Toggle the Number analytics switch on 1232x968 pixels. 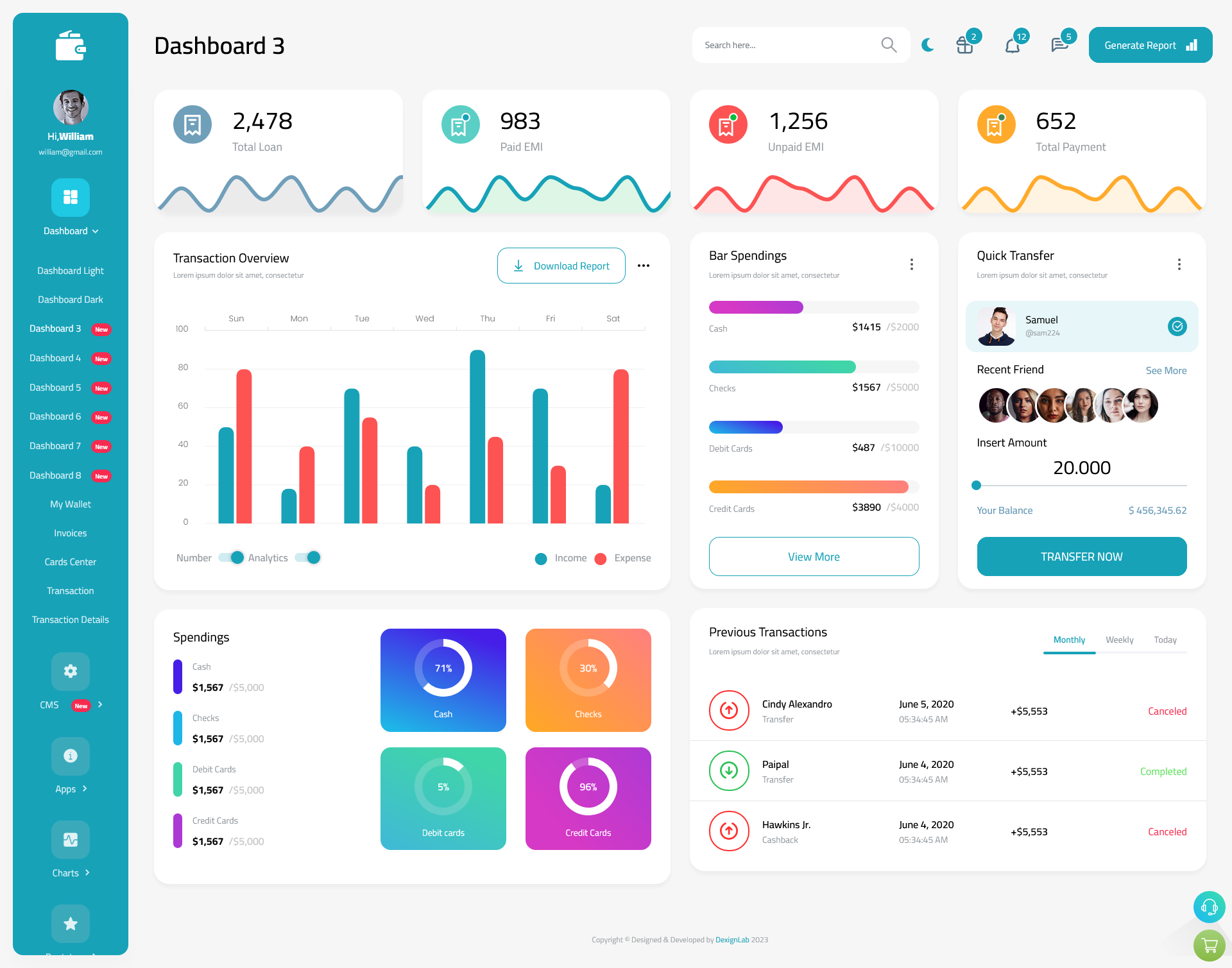229,557
